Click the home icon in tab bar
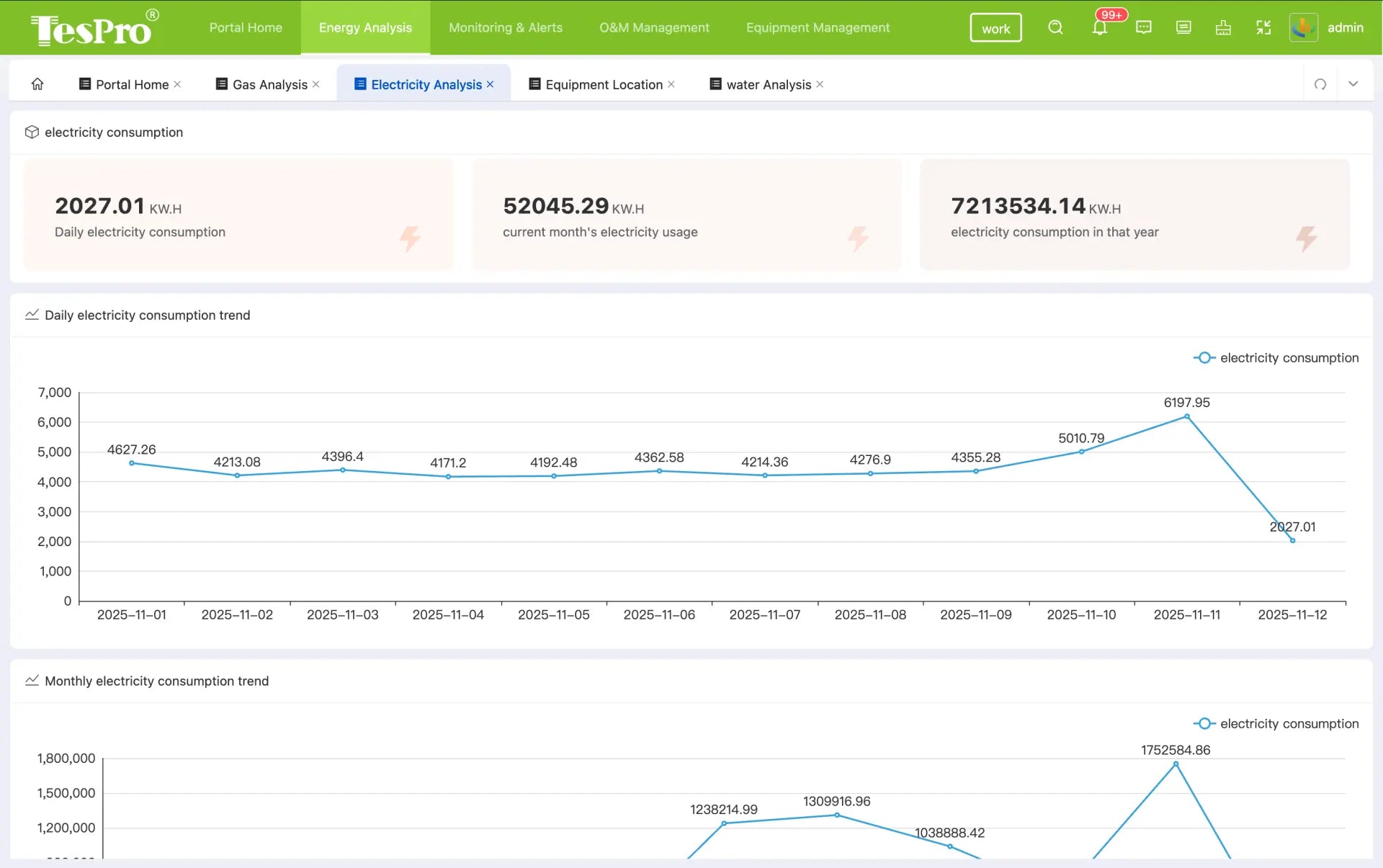The image size is (1383, 868). click(37, 84)
